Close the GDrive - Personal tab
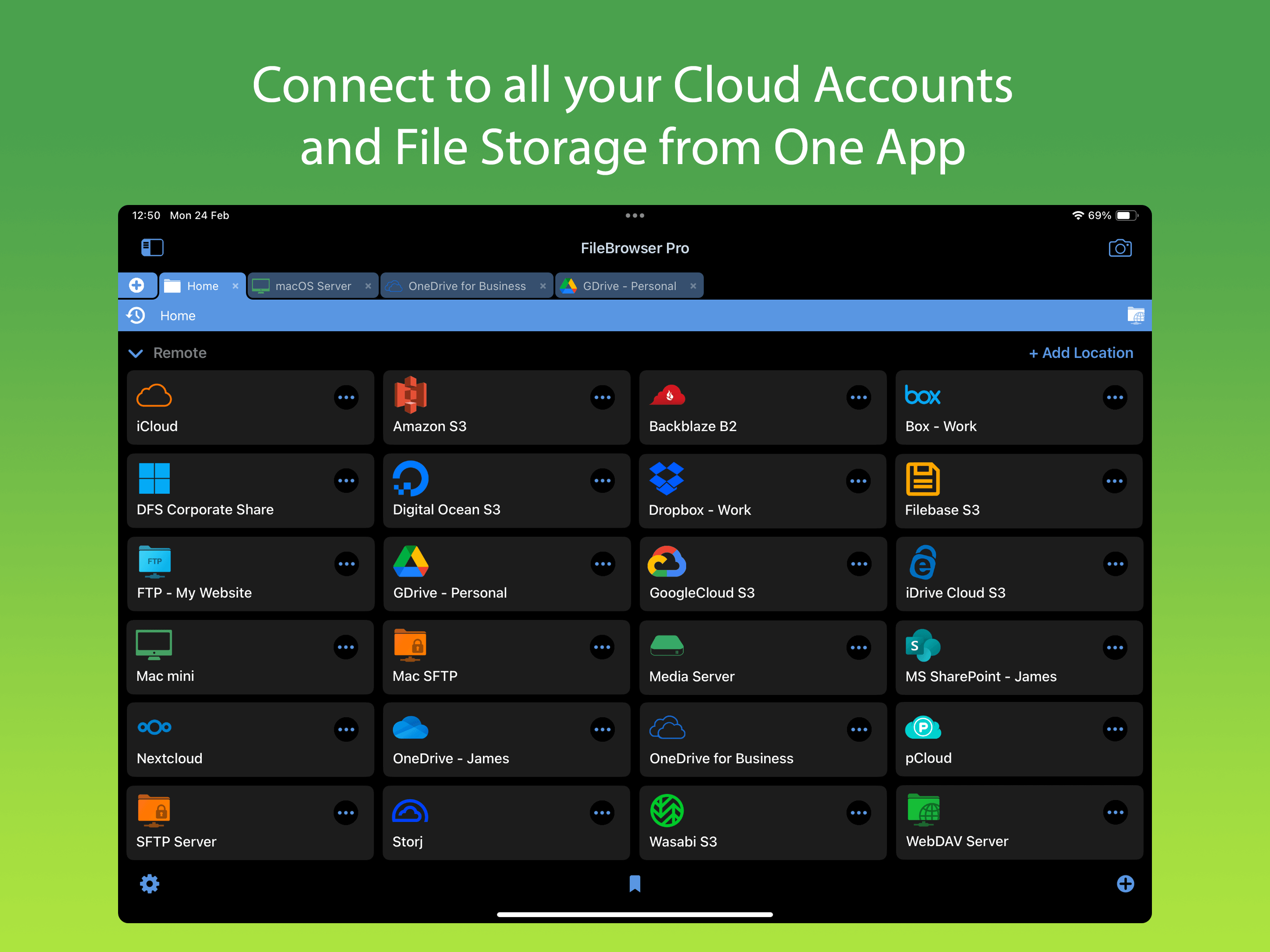Viewport: 1270px width, 952px height. click(x=693, y=286)
